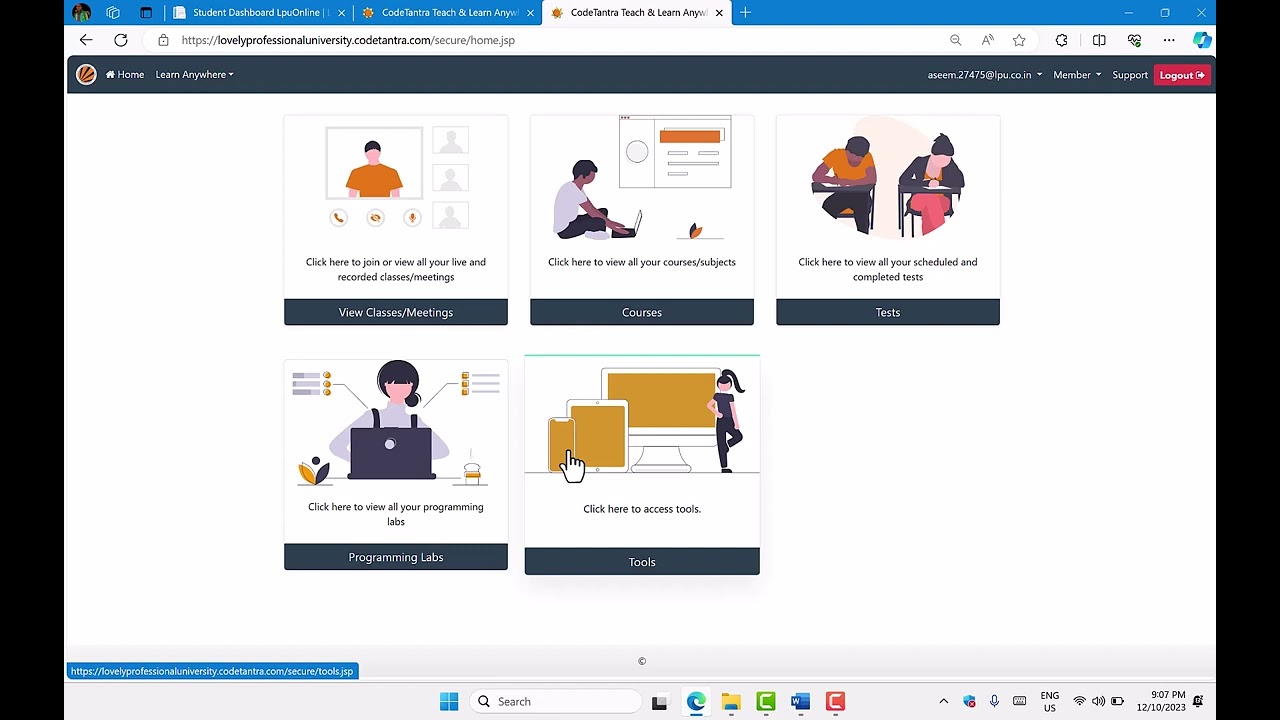Click the taskbar Search box
Viewport: 1280px width, 720px height.
556,702
